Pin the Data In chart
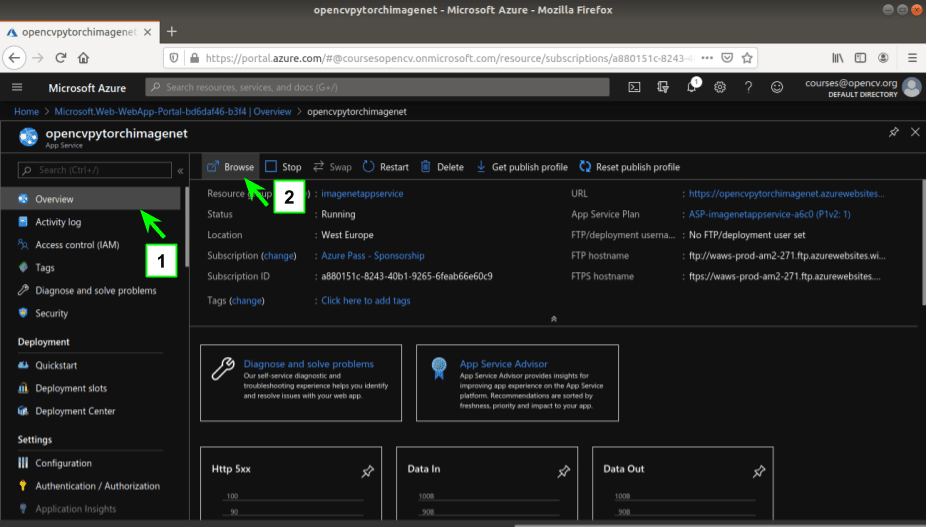927x527 pixels. 563,471
